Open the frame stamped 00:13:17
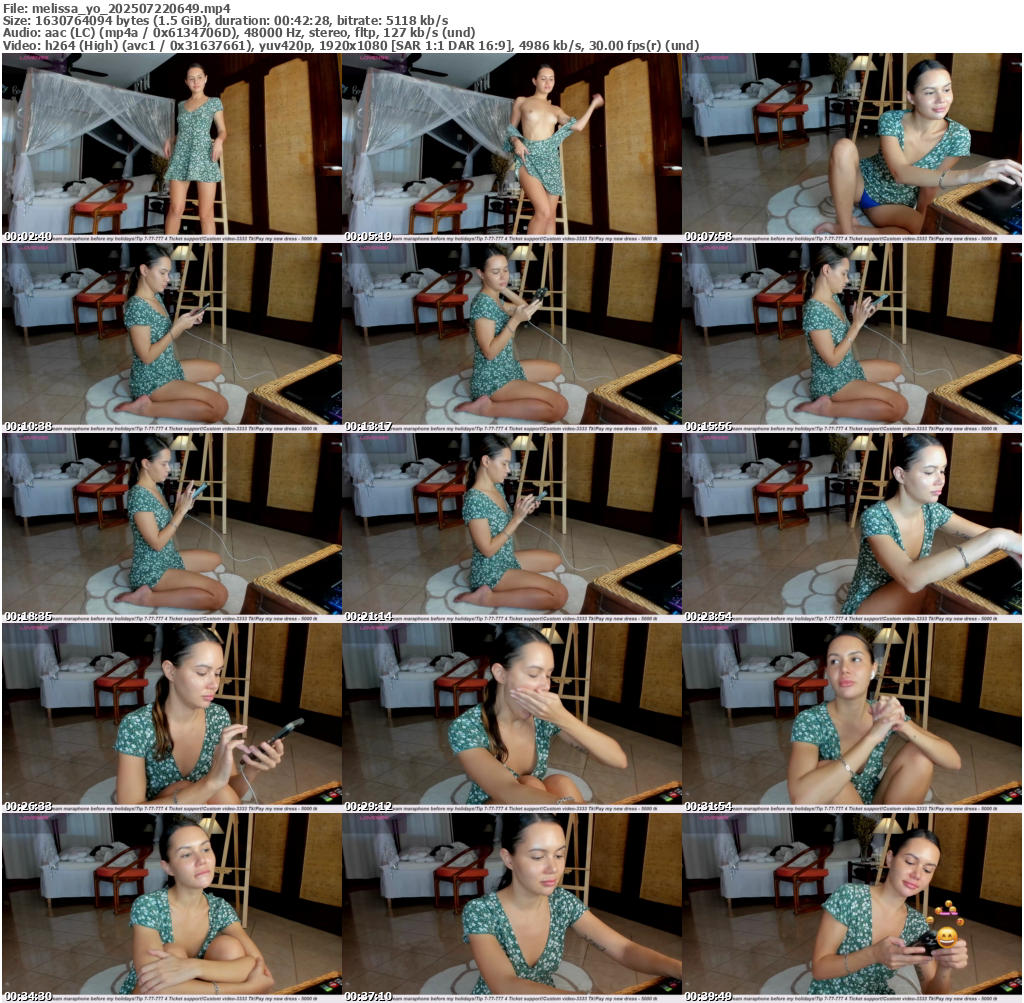This screenshot has width=1024, height=1003. (x=511, y=338)
